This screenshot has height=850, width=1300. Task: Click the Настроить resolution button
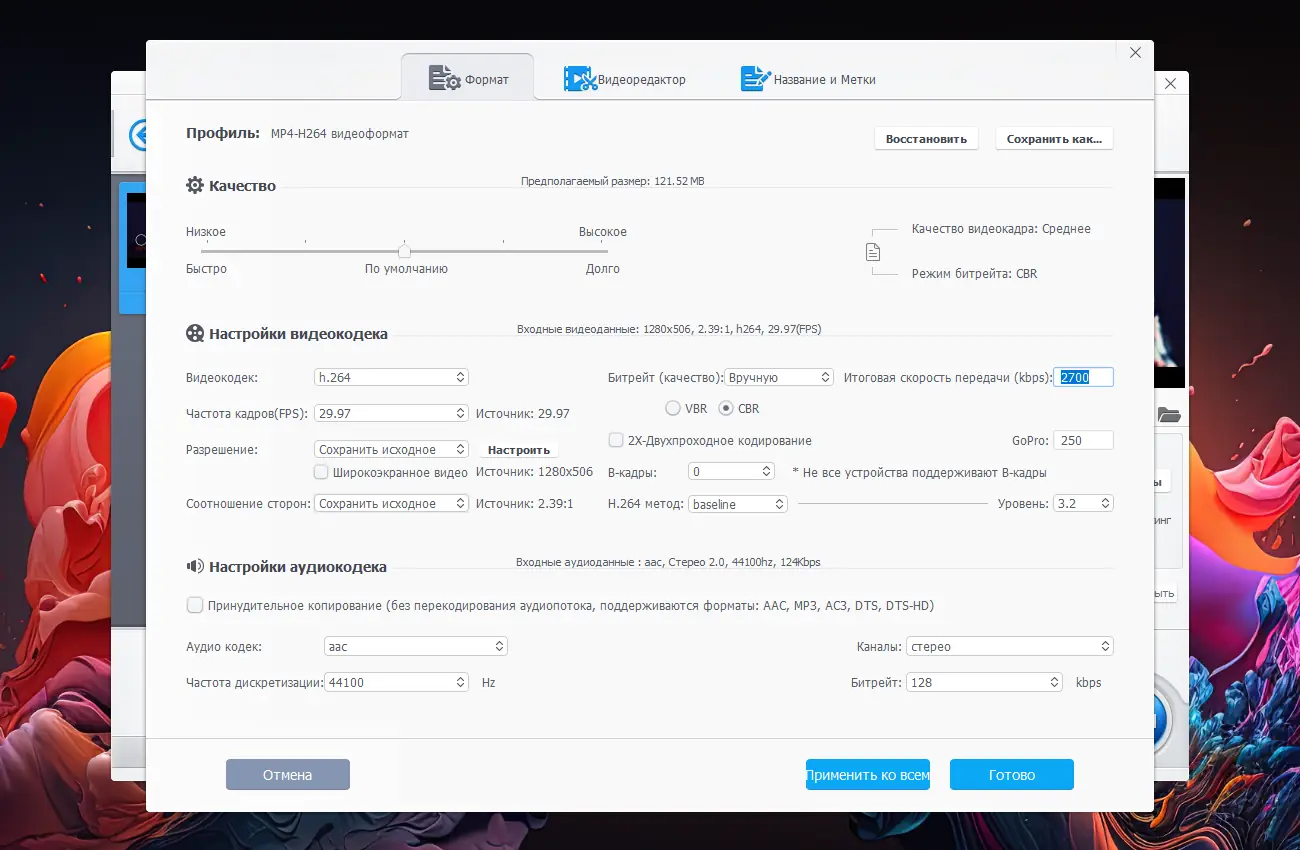click(x=519, y=450)
